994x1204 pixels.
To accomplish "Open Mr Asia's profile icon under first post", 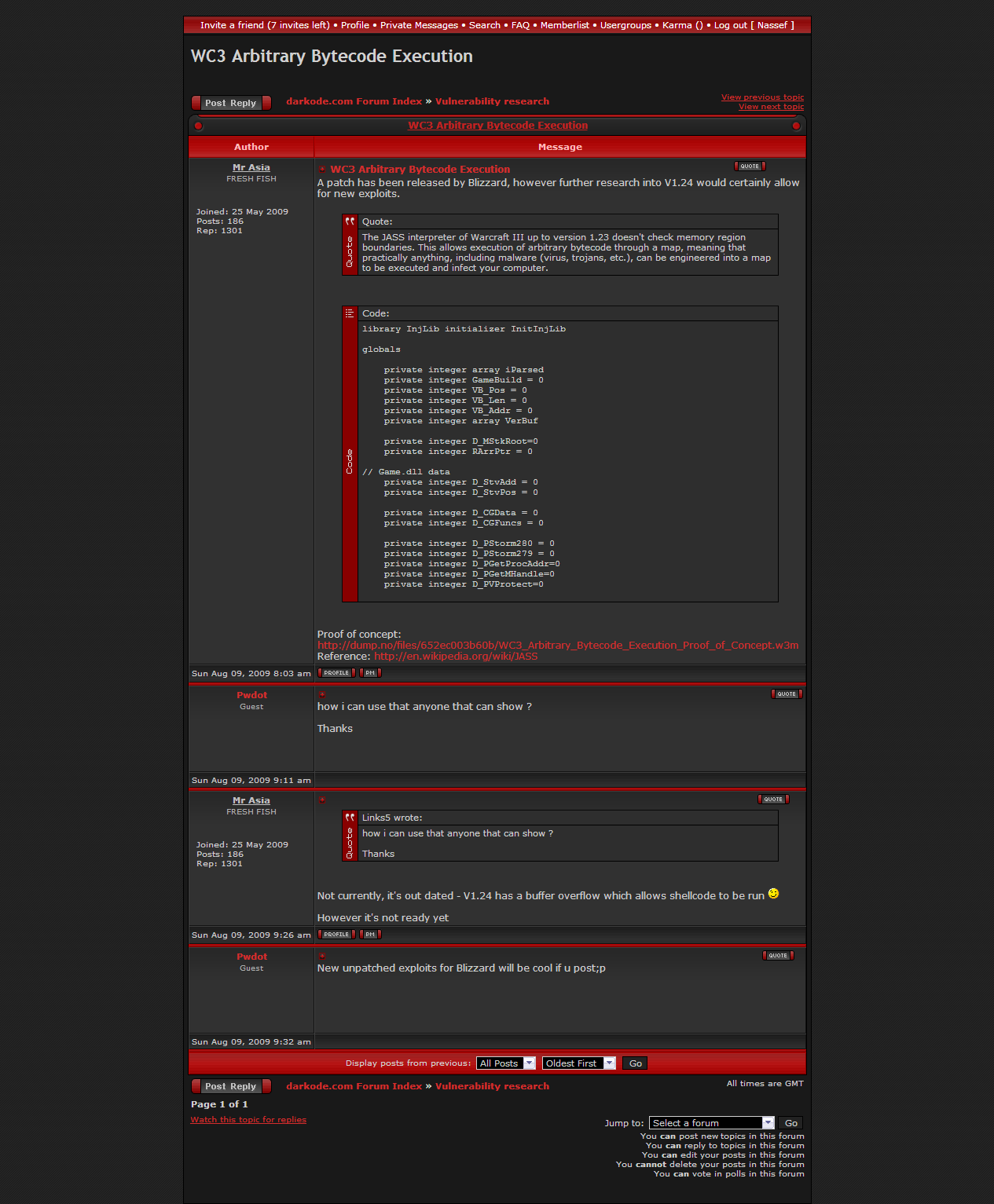I will [x=336, y=673].
